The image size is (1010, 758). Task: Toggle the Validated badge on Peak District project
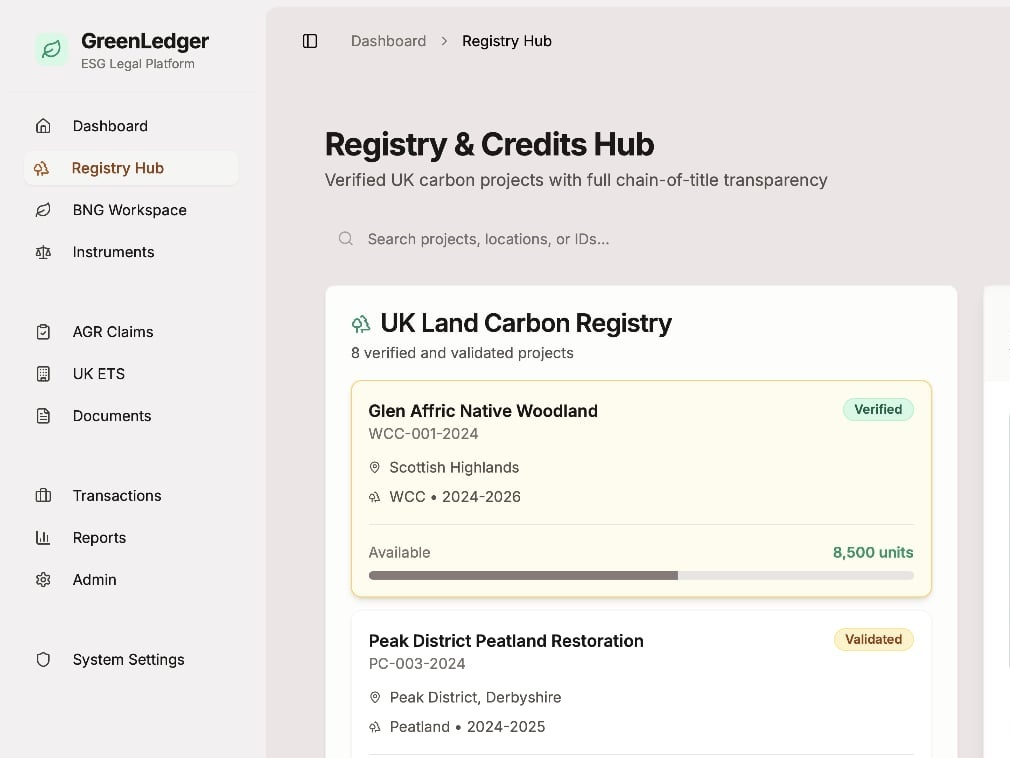coord(873,639)
